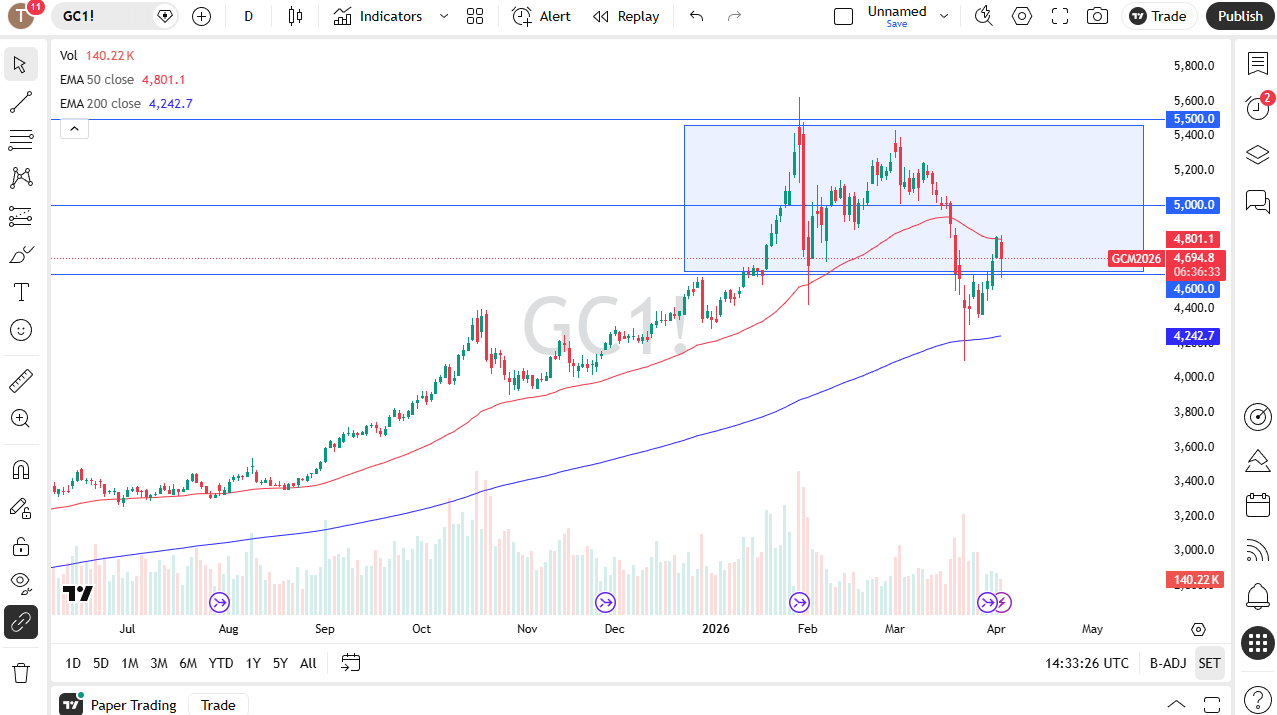Select the trend line drawing tool

[20, 102]
